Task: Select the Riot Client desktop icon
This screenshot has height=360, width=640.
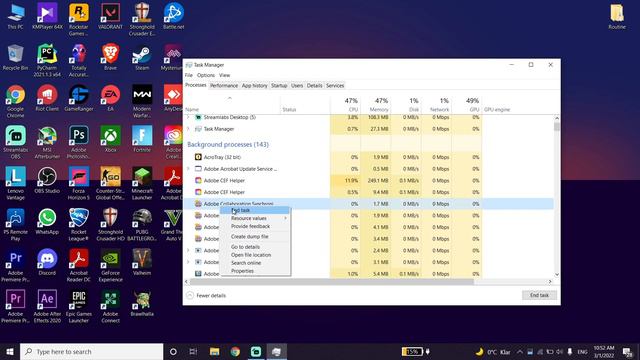Action: coord(47,98)
